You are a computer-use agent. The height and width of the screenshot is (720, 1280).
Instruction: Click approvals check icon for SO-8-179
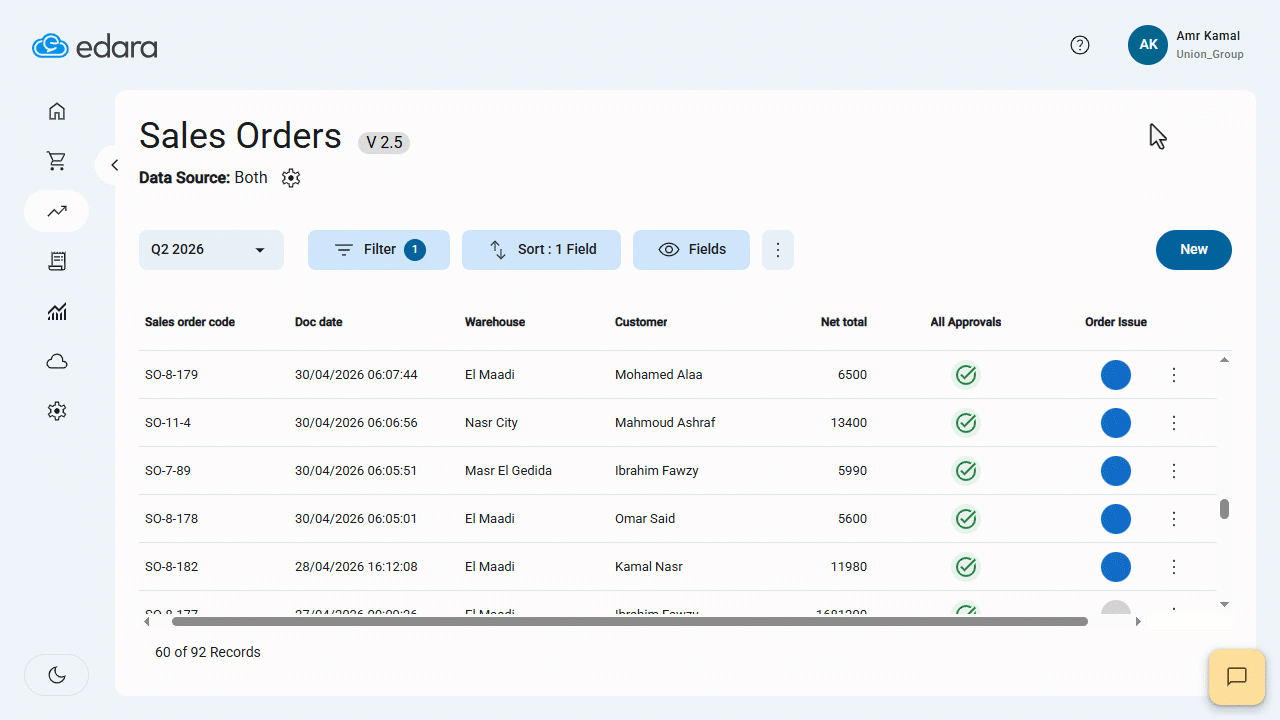[966, 375]
